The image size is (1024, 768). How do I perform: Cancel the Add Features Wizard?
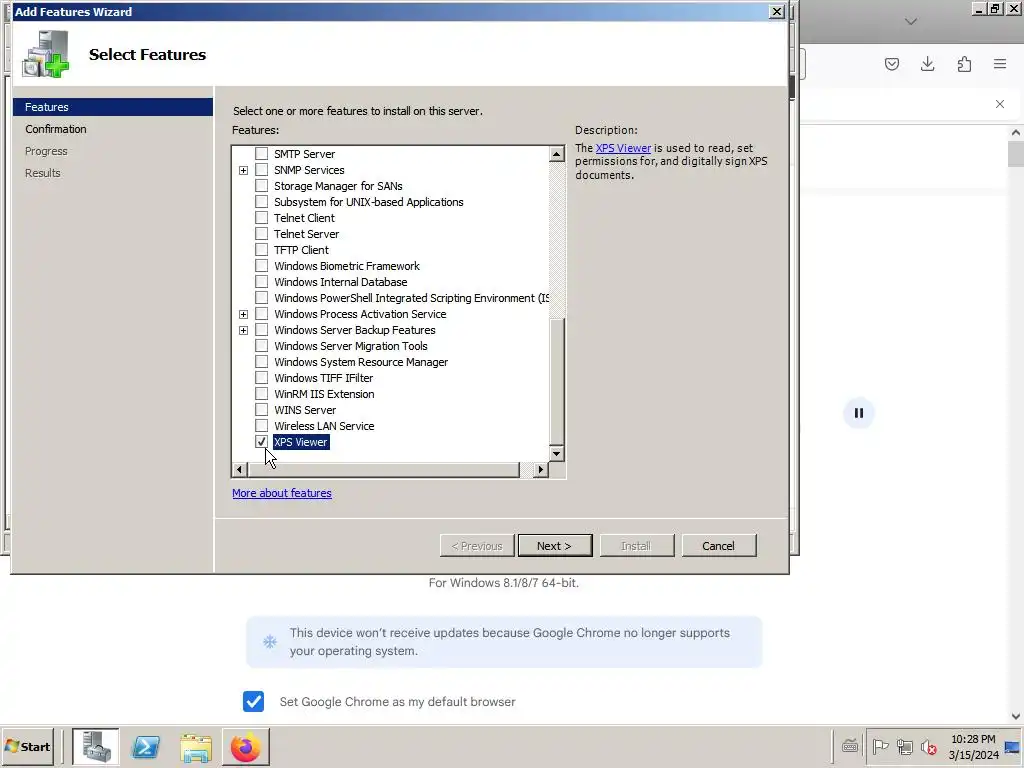click(719, 546)
